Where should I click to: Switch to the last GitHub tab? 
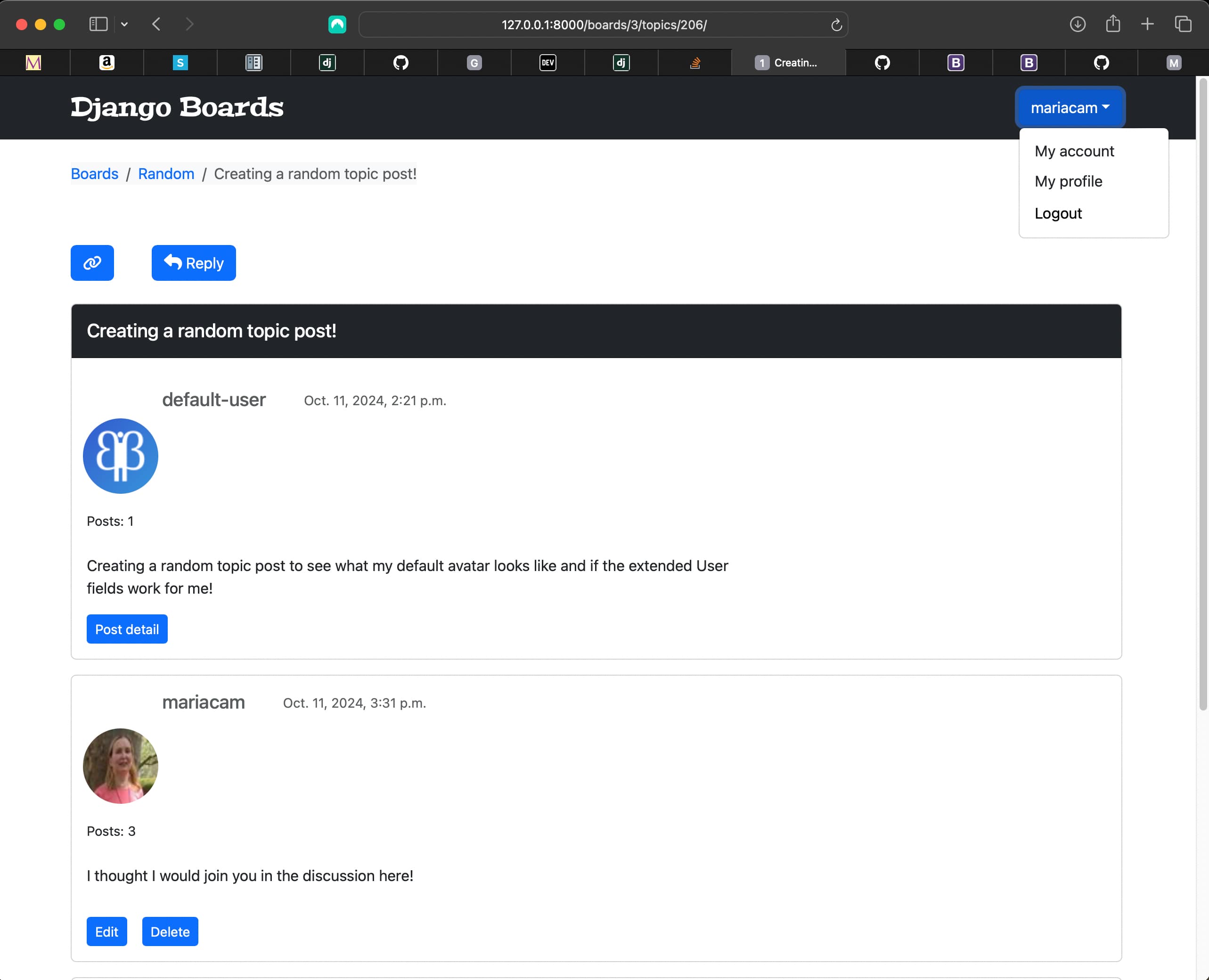point(1101,63)
